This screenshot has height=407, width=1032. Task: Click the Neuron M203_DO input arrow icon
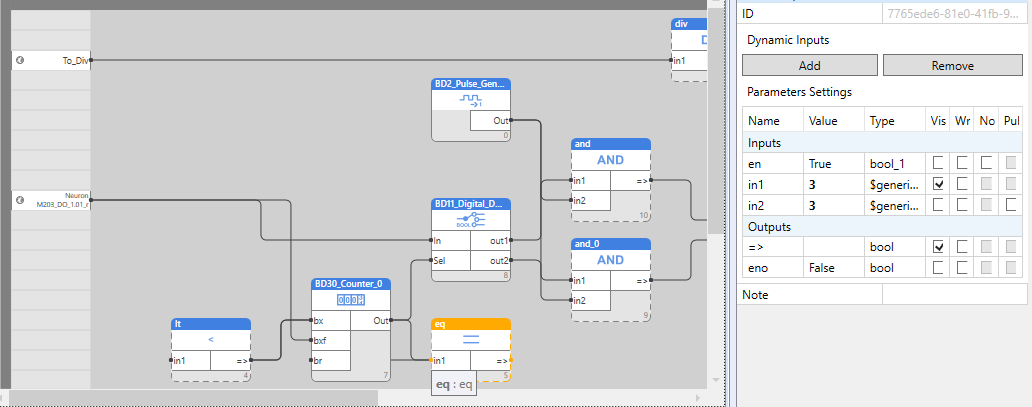click(x=20, y=201)
